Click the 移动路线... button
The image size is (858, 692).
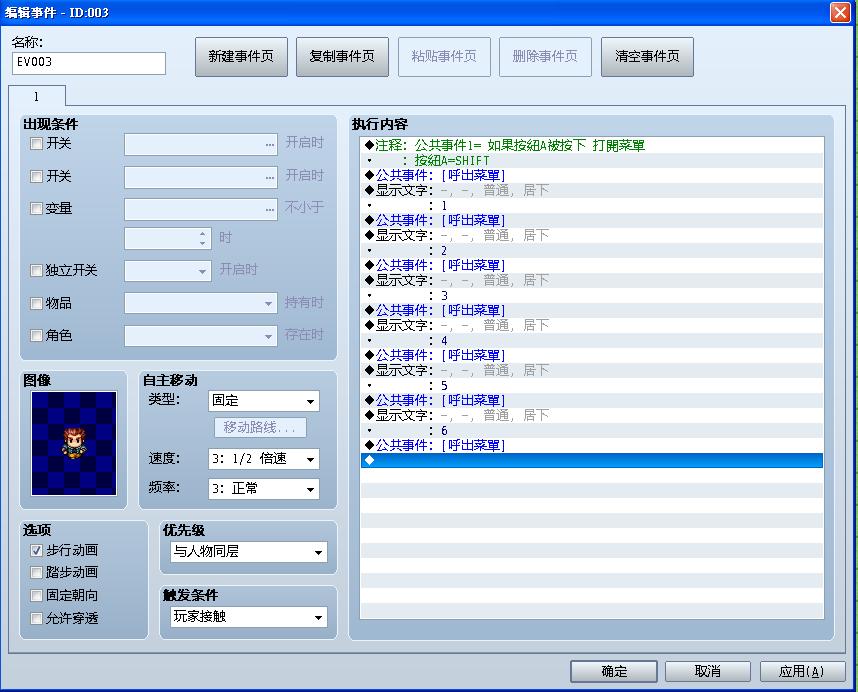click(x=260, y=427)
